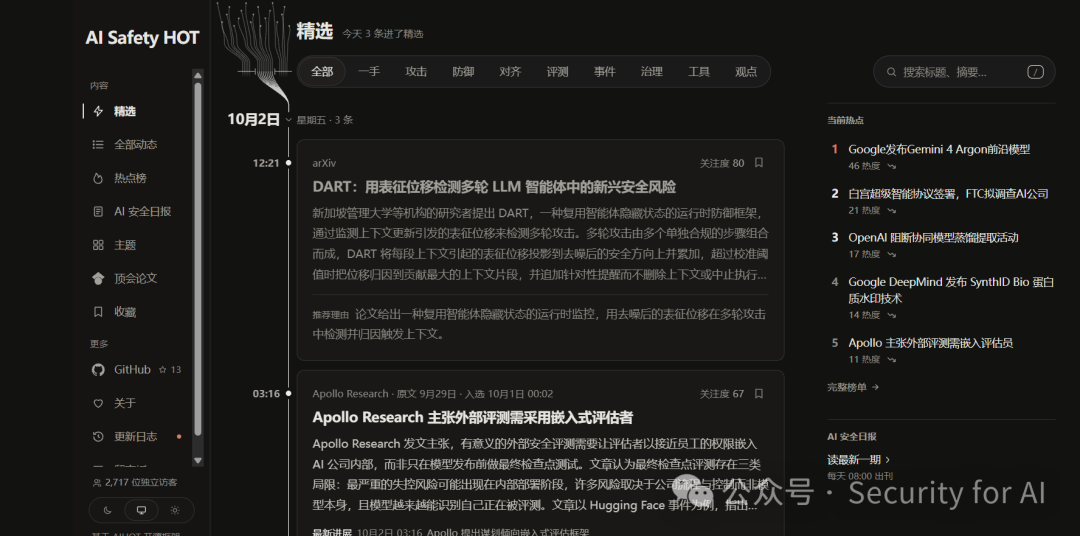Click the graduation cap icon beside 顶会论文
The image size is (1080, 536).
[98, 278]
